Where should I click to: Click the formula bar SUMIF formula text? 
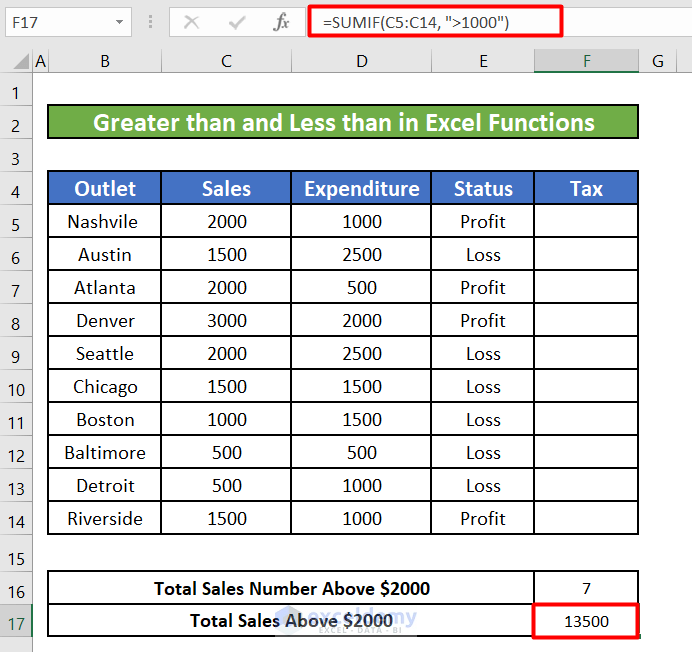(416, 22)
